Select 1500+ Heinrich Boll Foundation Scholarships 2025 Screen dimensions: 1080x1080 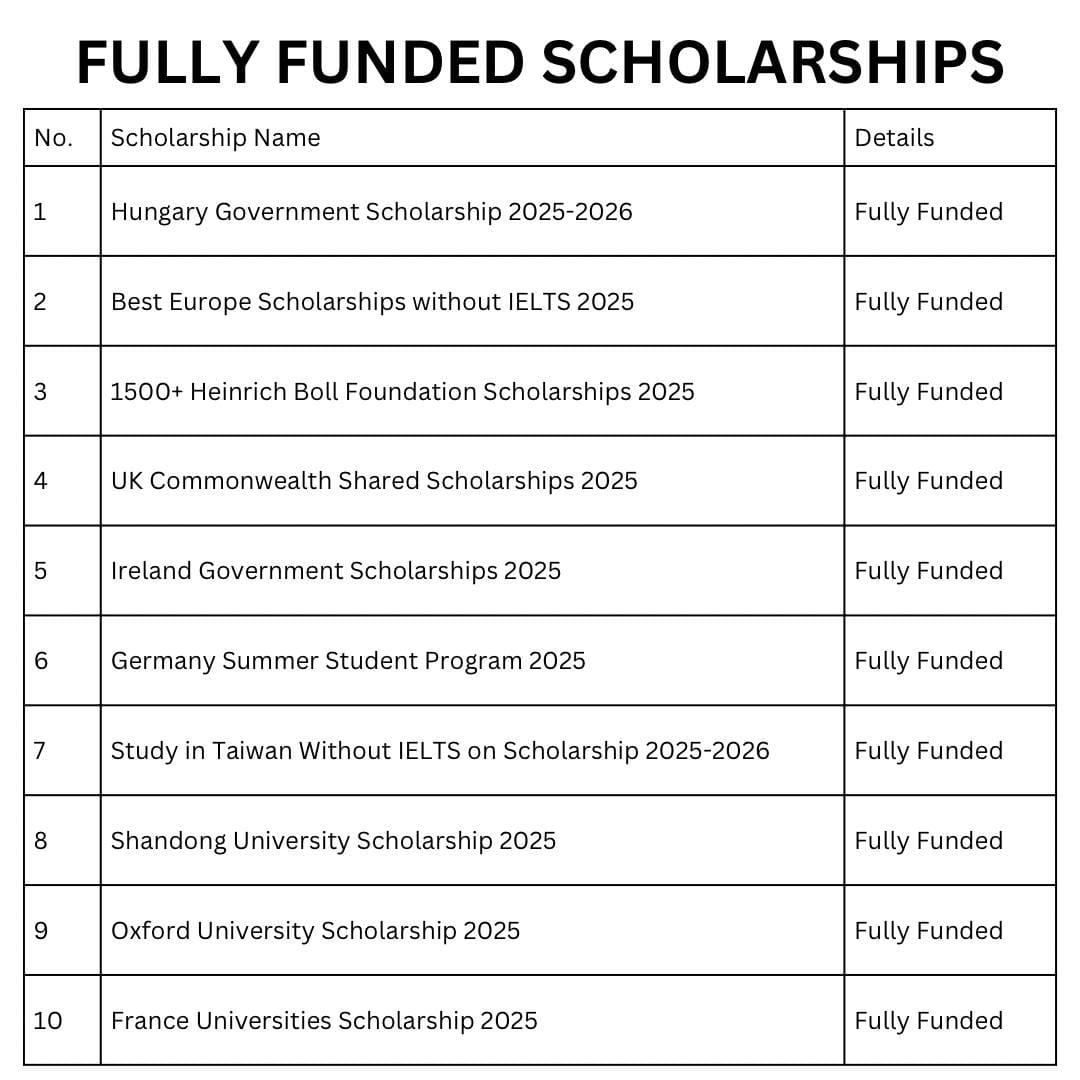pos(402,391)
